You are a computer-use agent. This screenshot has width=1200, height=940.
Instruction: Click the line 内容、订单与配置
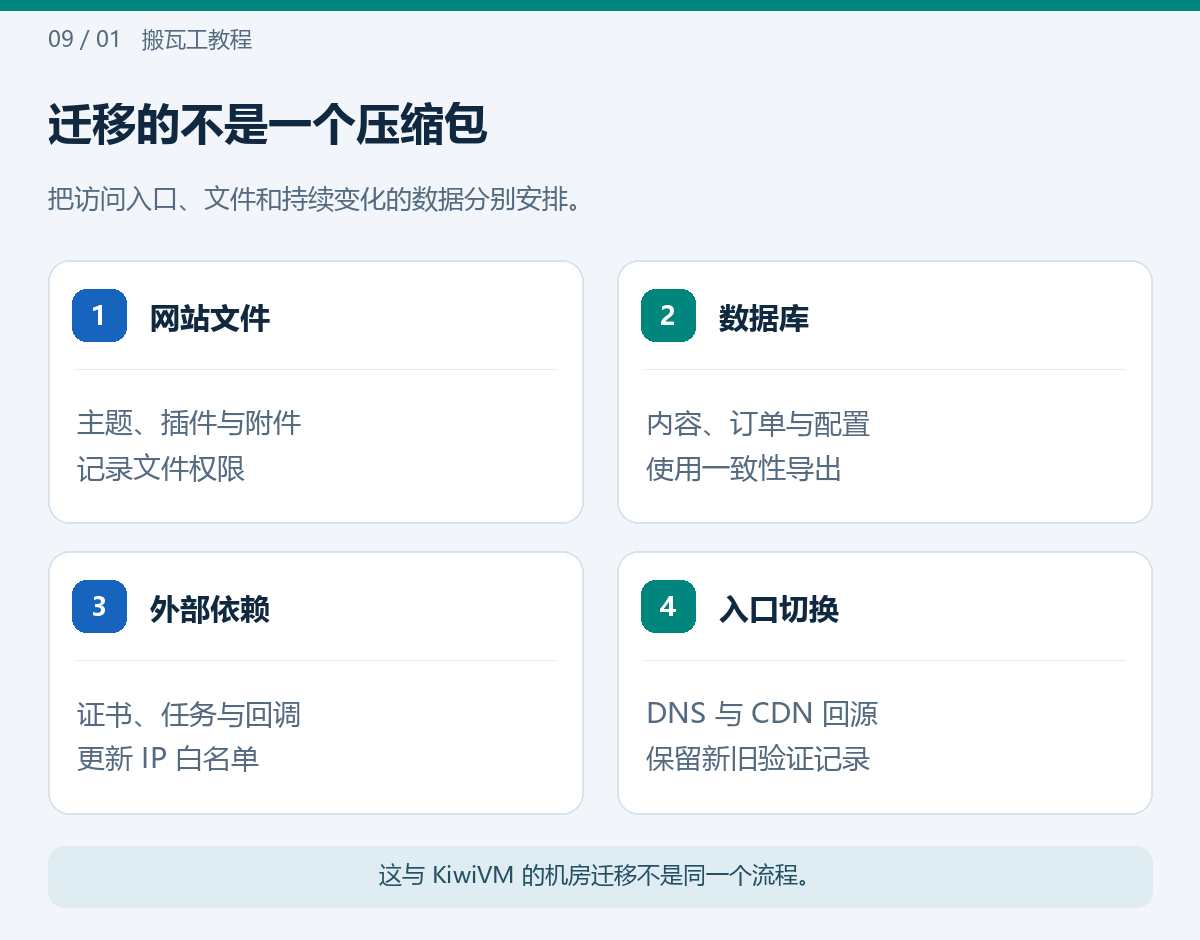coord(758,423)
